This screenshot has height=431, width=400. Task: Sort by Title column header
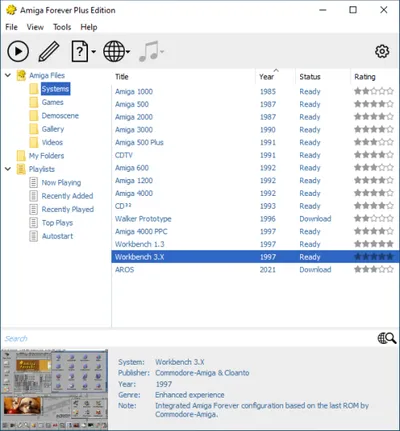183,77
